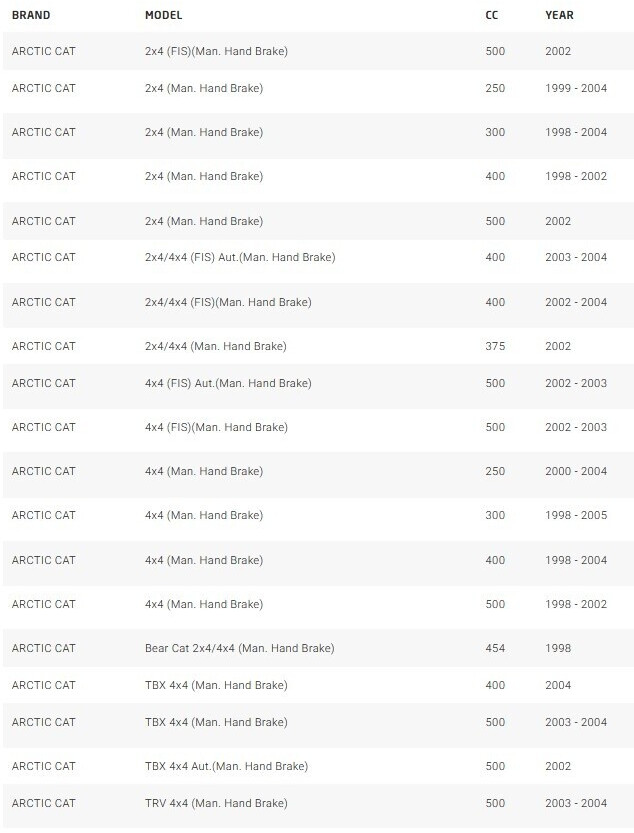Select the year range 1998 - 2005
Screen dimensions: 634x833
tap(576, 515)
